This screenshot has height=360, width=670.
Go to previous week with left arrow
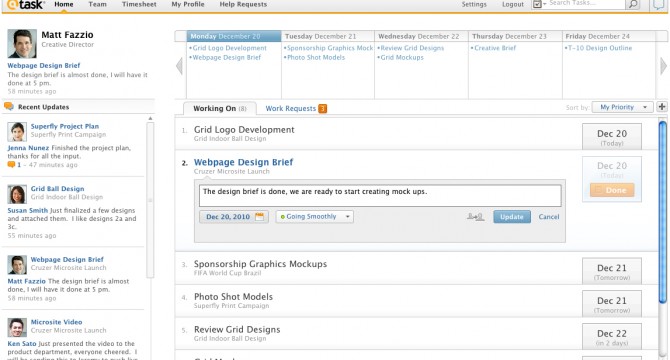(x=179, y=66)
